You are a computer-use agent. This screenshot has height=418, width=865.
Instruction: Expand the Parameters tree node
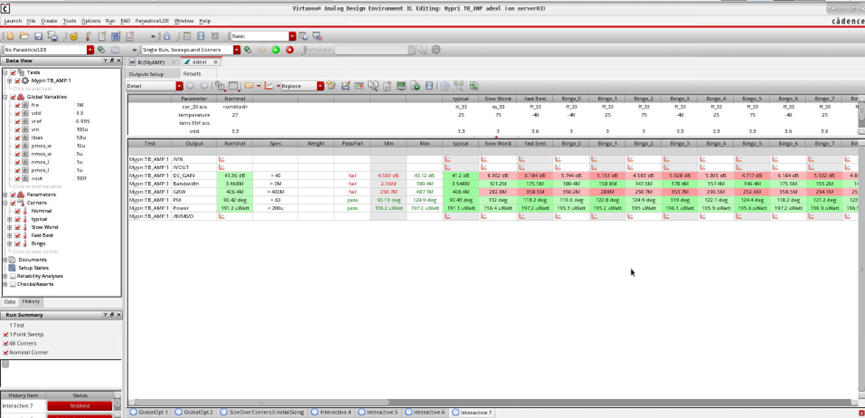pos(5,195)
